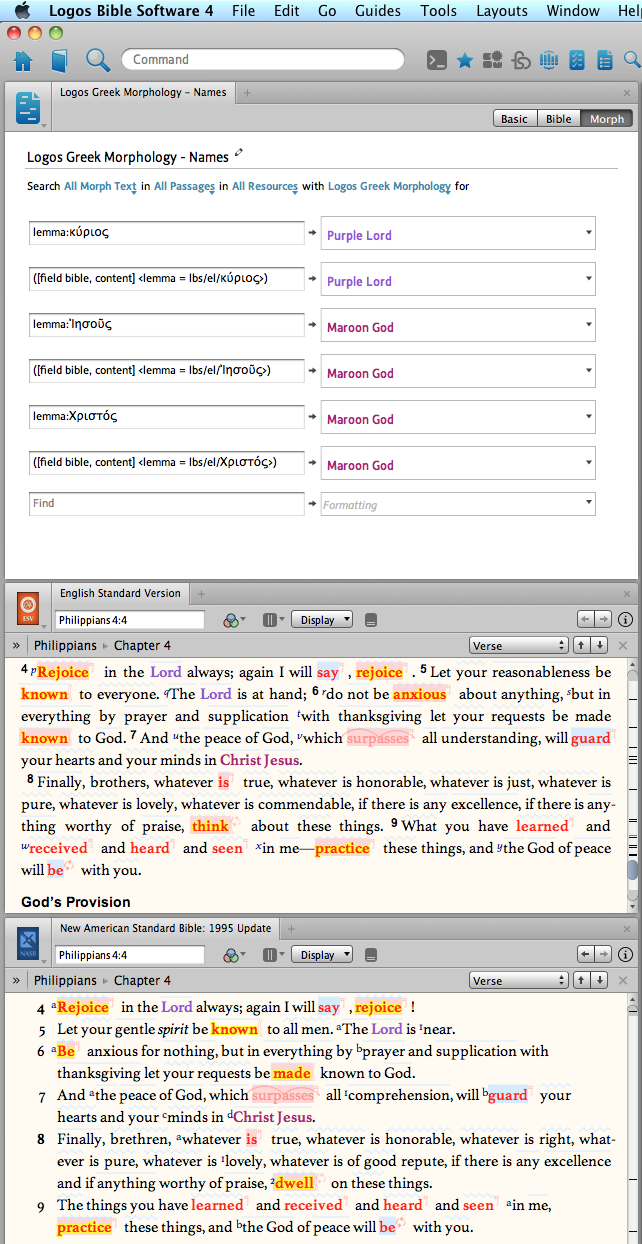Open the second Purple Lord formatting dropdown
642x1244 pixels.
[x=458, y=279]
